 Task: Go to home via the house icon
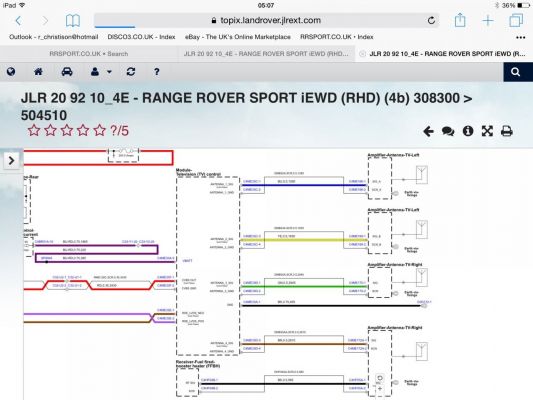38,72
